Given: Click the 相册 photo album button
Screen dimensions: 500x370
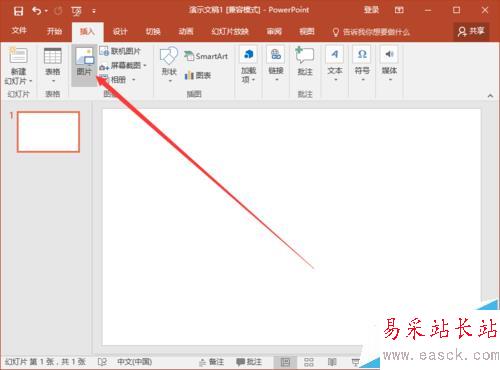Looking at the screenshot, I should click(x=113, y=80).
